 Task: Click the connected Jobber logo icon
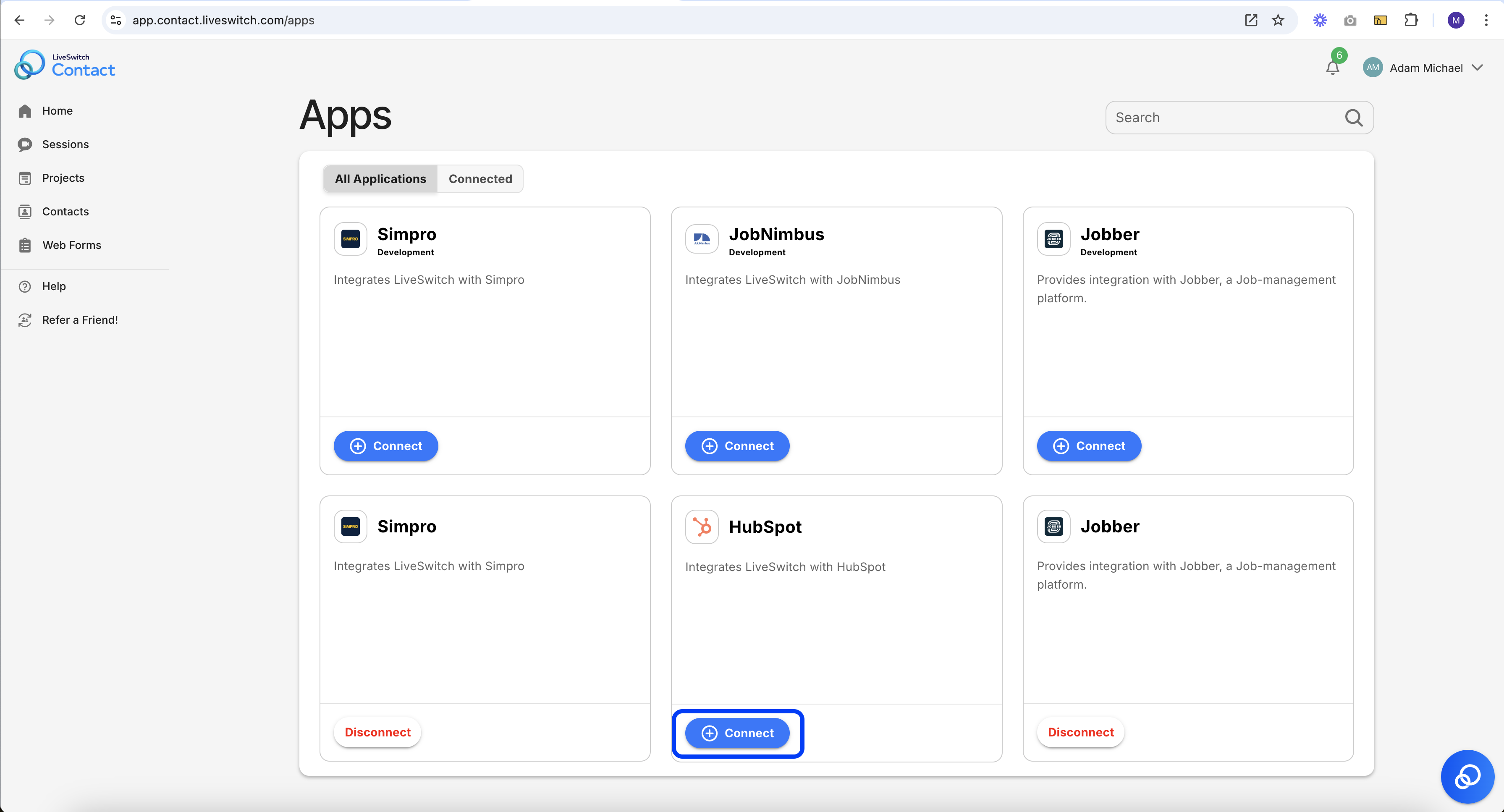coord(1053,526)
